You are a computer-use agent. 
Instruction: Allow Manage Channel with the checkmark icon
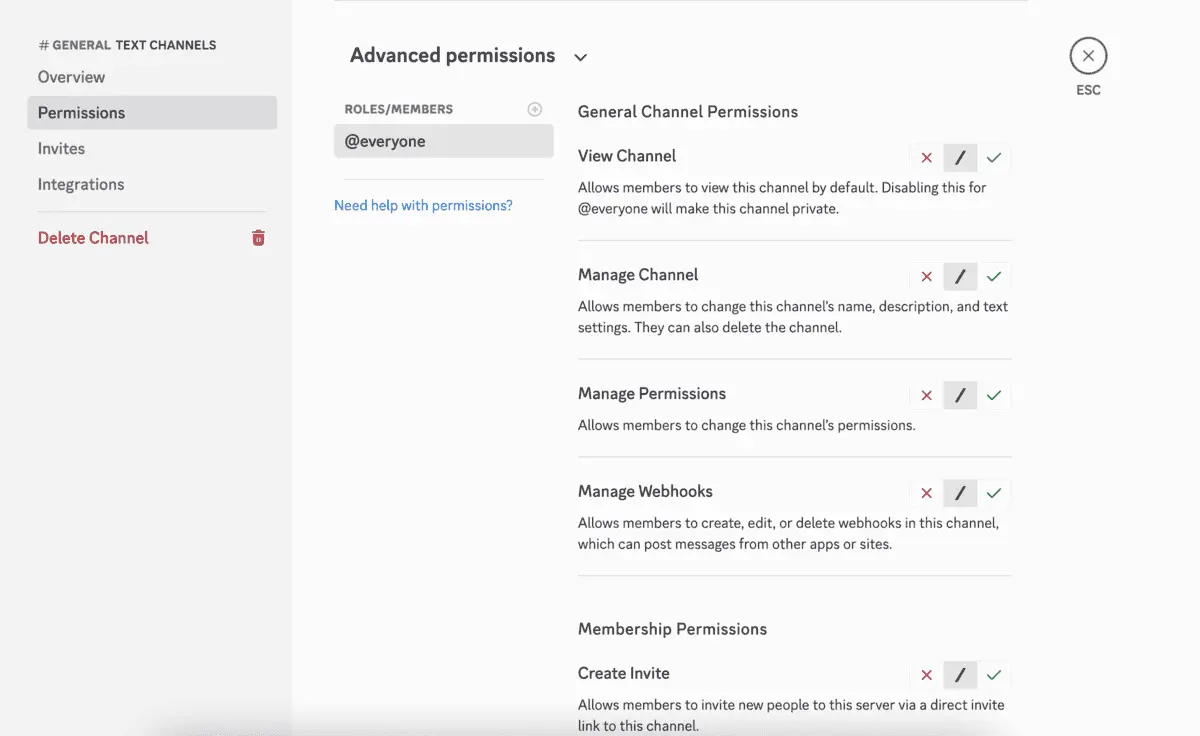point(994,276)
